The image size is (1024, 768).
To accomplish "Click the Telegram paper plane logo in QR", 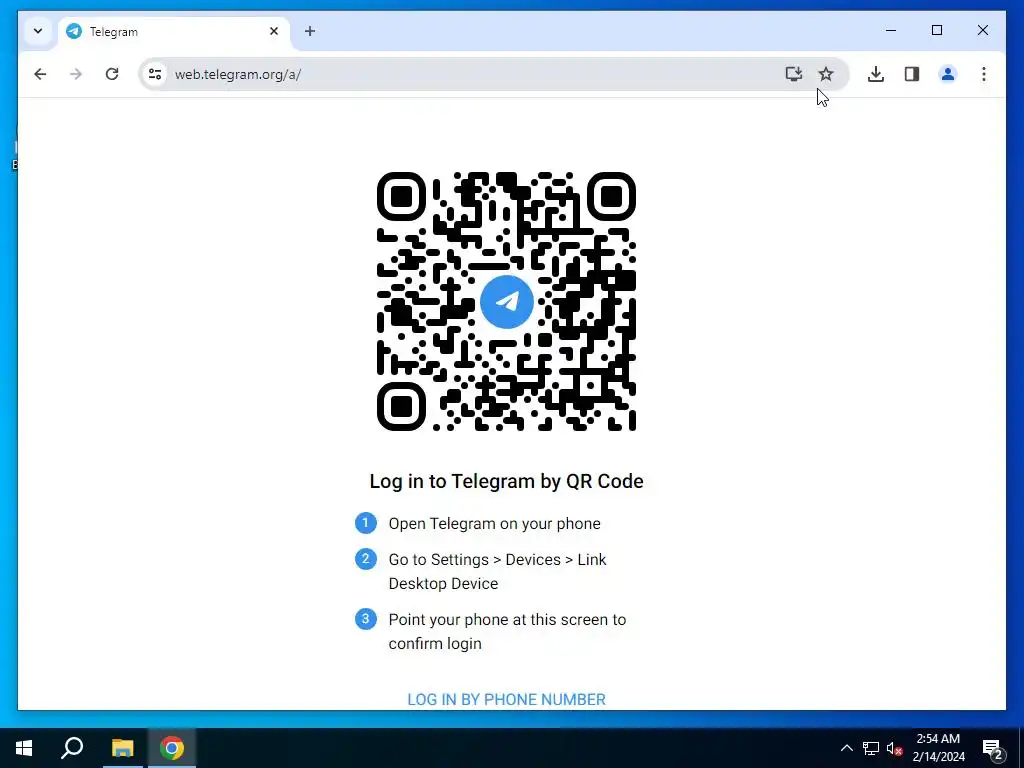I will point(507,302).
